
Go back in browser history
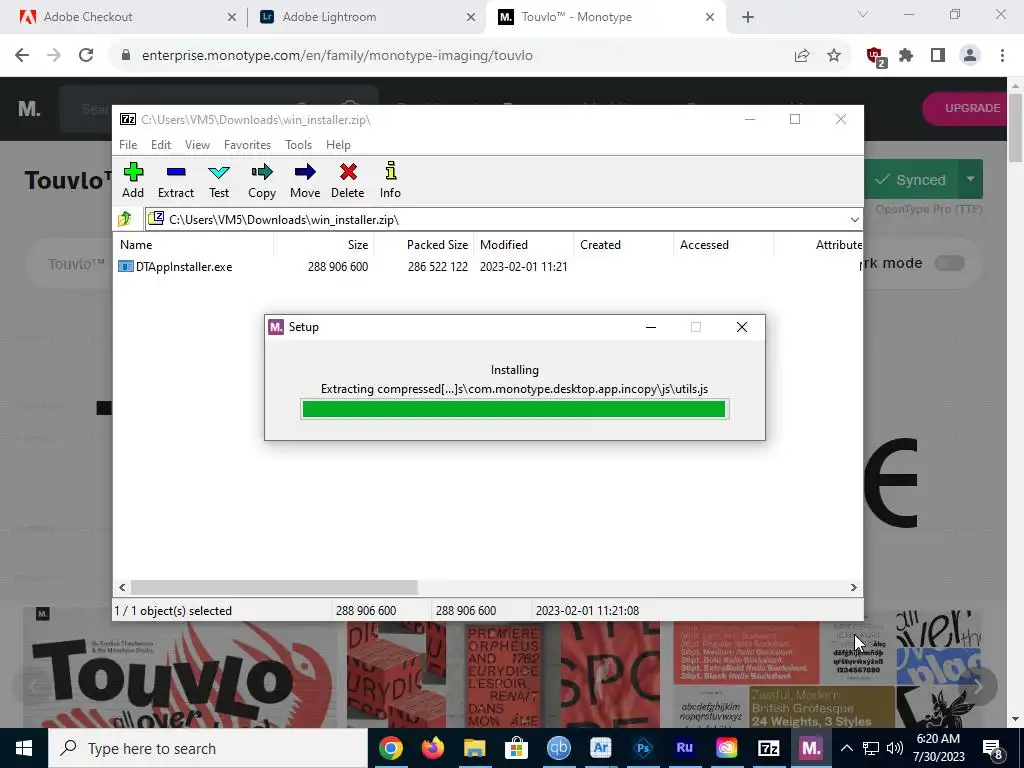(22, 56)
